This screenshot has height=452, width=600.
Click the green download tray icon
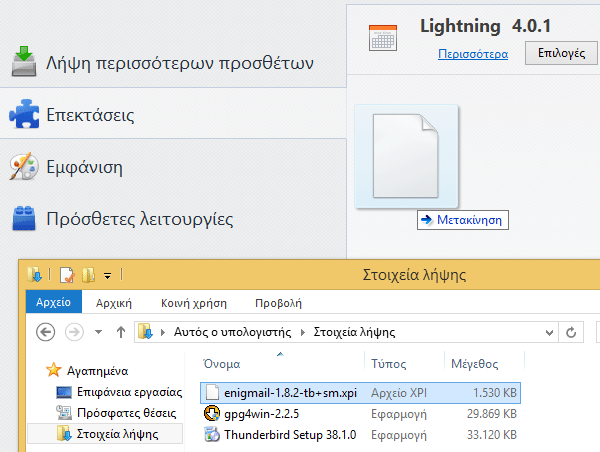click(24, 61)
